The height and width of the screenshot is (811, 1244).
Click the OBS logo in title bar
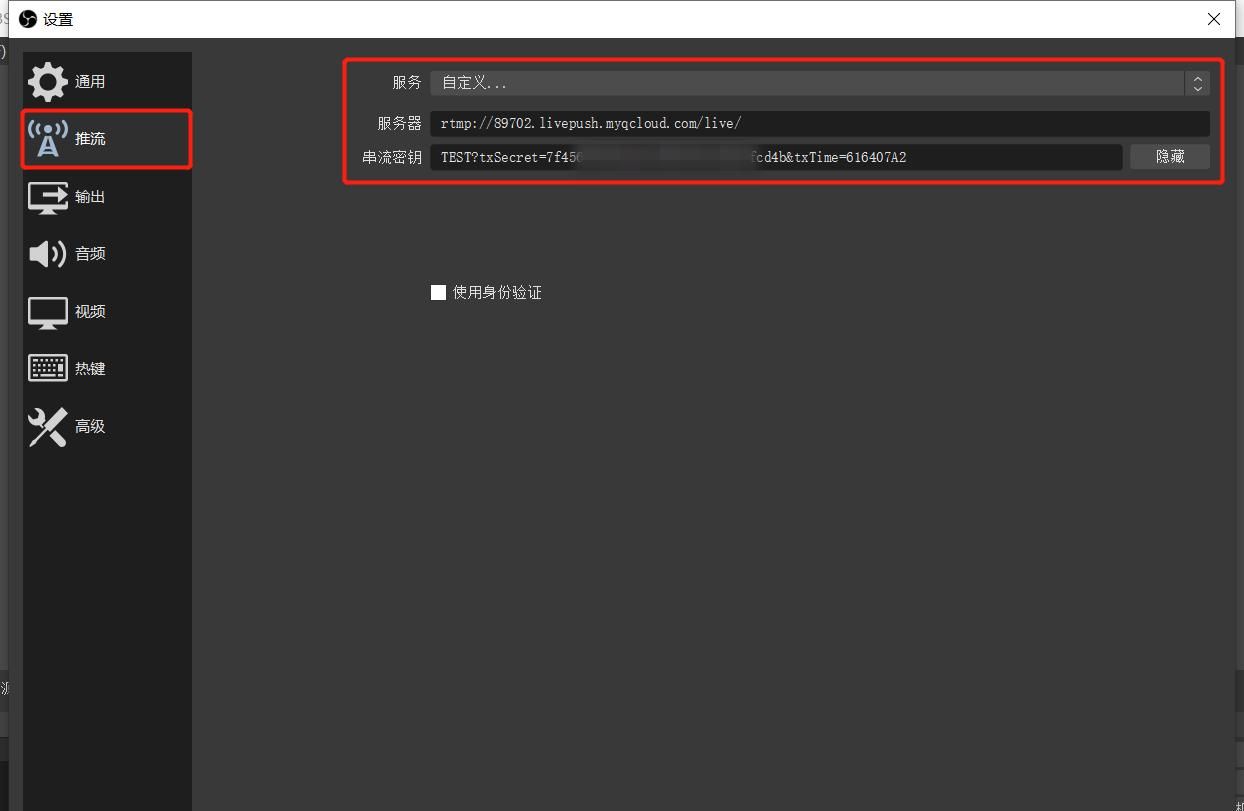point(28,19)
